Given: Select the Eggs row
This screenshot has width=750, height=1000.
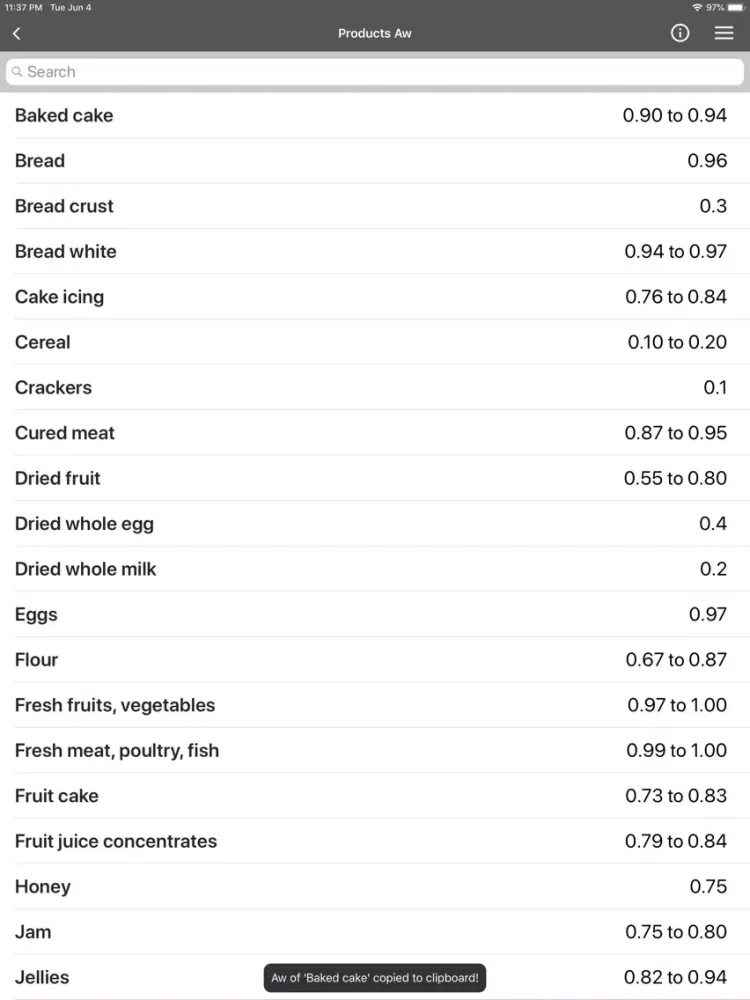Looking at the screenshot, I should 375,614.
